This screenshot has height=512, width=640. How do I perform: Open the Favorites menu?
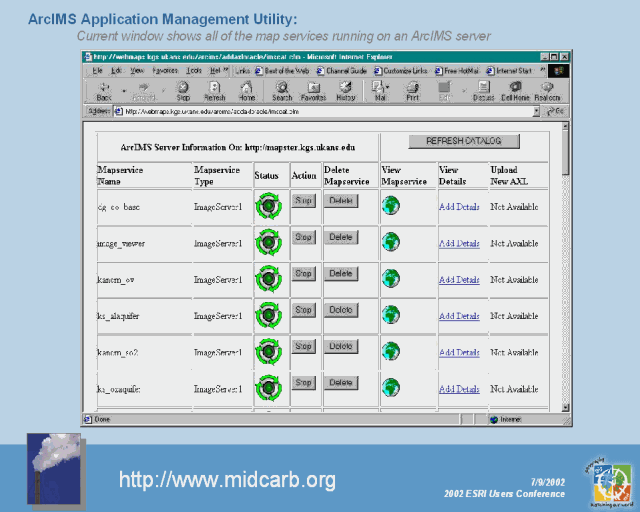tap(165, 71)
